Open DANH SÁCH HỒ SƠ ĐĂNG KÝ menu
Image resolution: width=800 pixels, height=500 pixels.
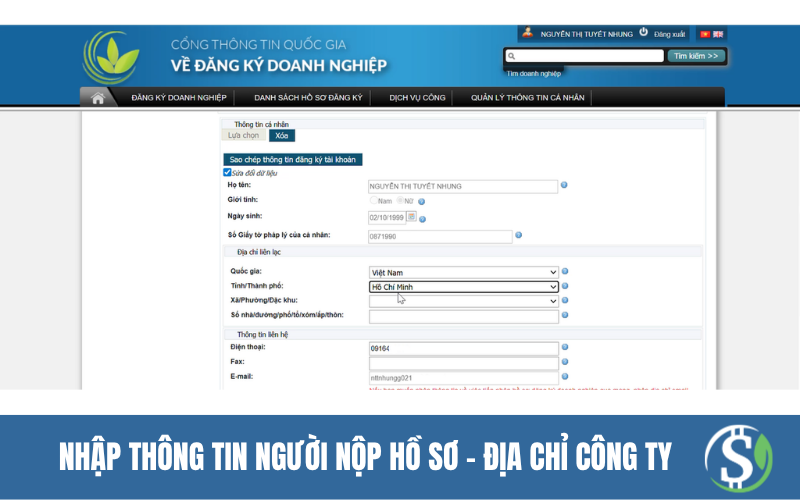(x=308, y=97)
